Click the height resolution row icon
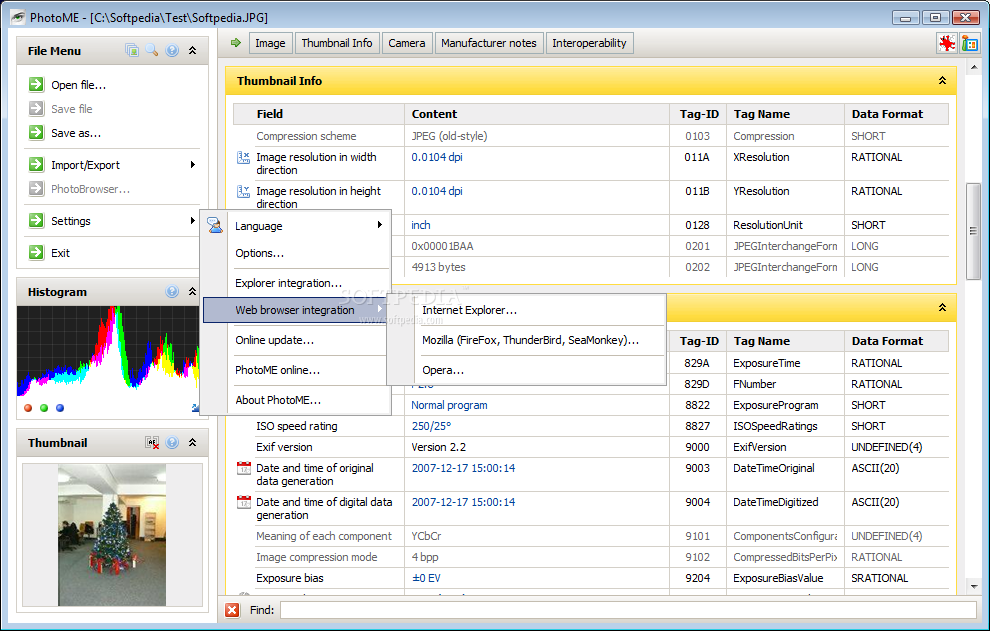The image size is (990, 631). coord(243,191)
